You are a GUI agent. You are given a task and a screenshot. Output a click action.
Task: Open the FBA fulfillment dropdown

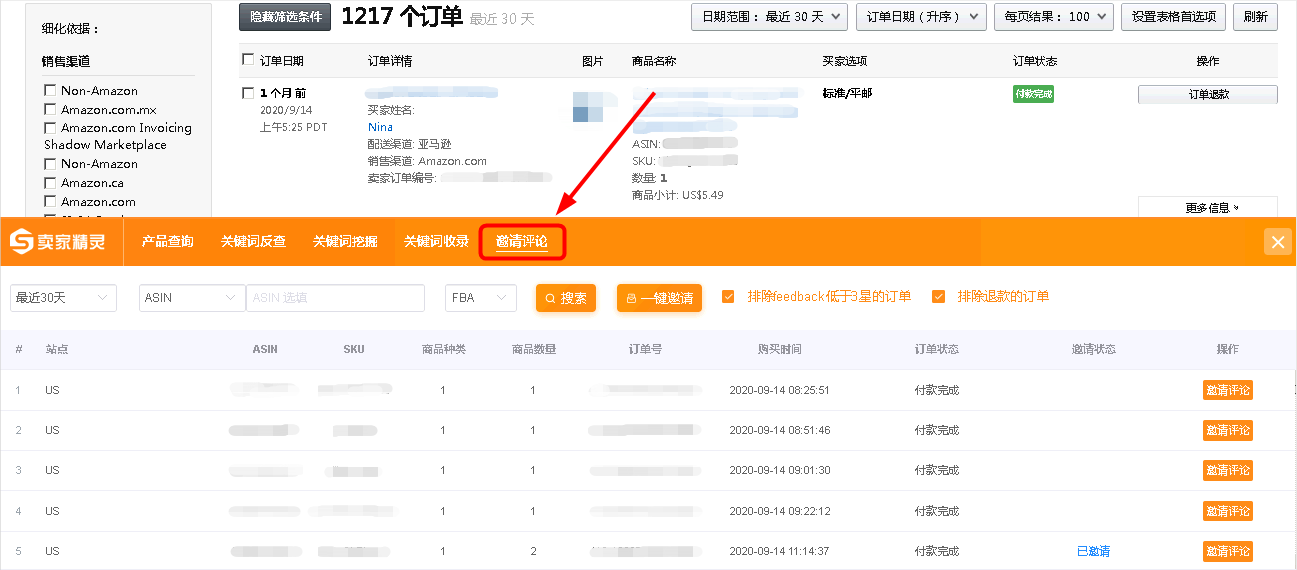click(x=481, y=298)
